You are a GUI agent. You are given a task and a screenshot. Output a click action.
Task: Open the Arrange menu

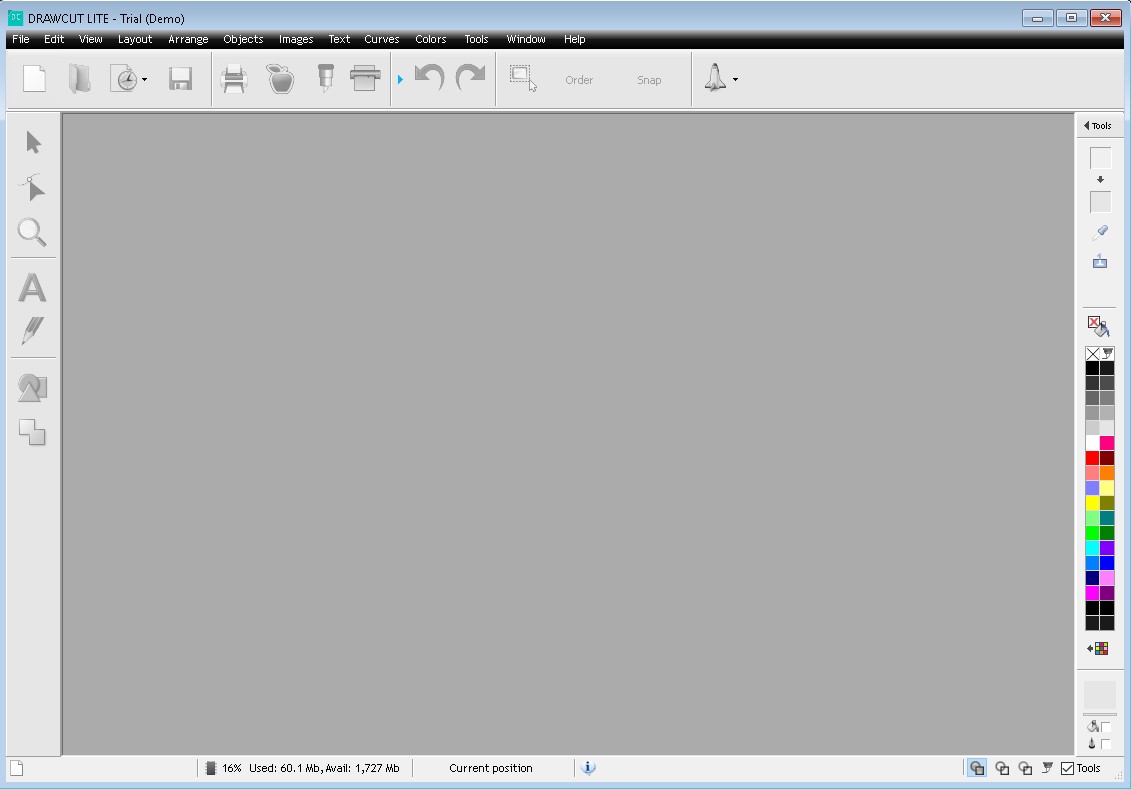tap(188, 39)
